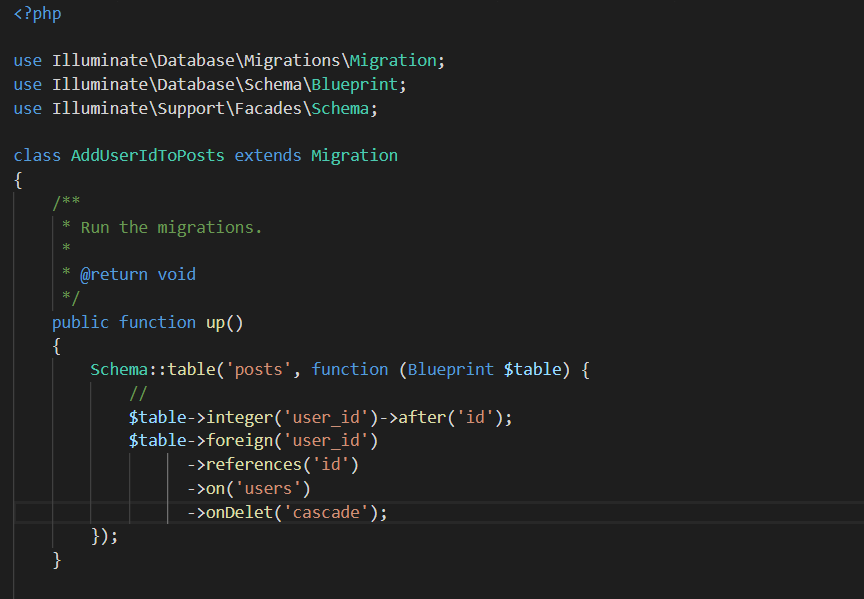Viewport: 864px width, 599px height.
Task: Click the $table closure parameter
Action: click(532, 370)
